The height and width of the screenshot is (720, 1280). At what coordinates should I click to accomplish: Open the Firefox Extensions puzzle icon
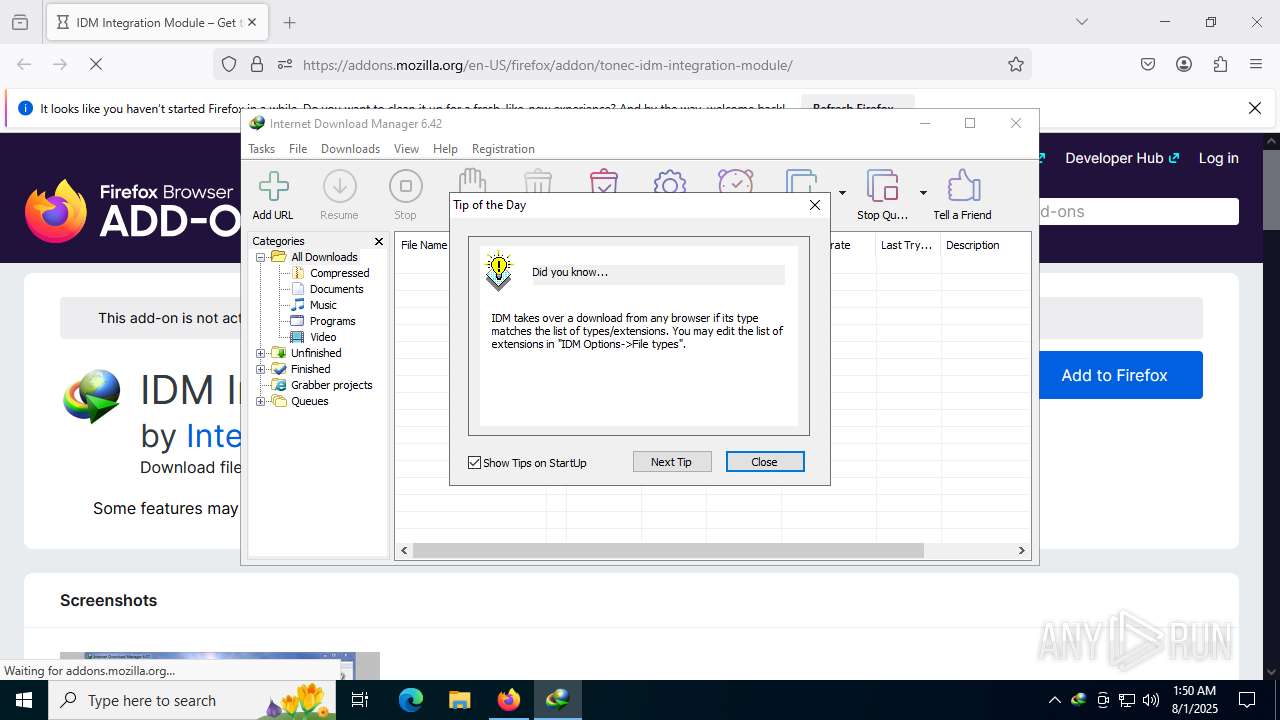click(x=1220, y=64)
